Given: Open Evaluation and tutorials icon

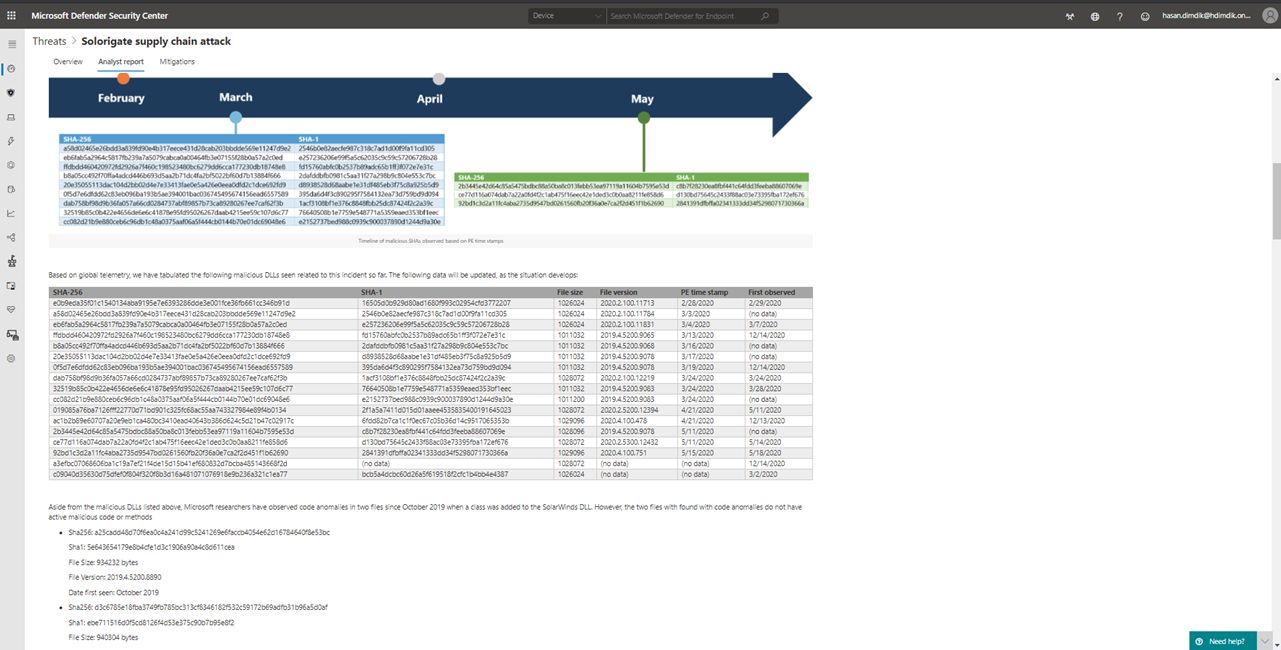Looking at the screenshot, I should click(12, 285).
